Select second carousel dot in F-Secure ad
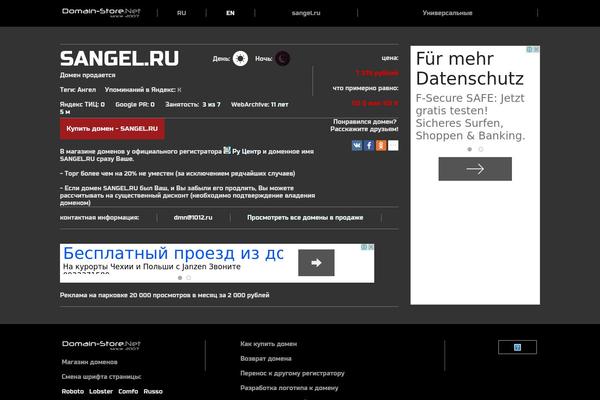The image size is (600, 400). tap(481, 149)
